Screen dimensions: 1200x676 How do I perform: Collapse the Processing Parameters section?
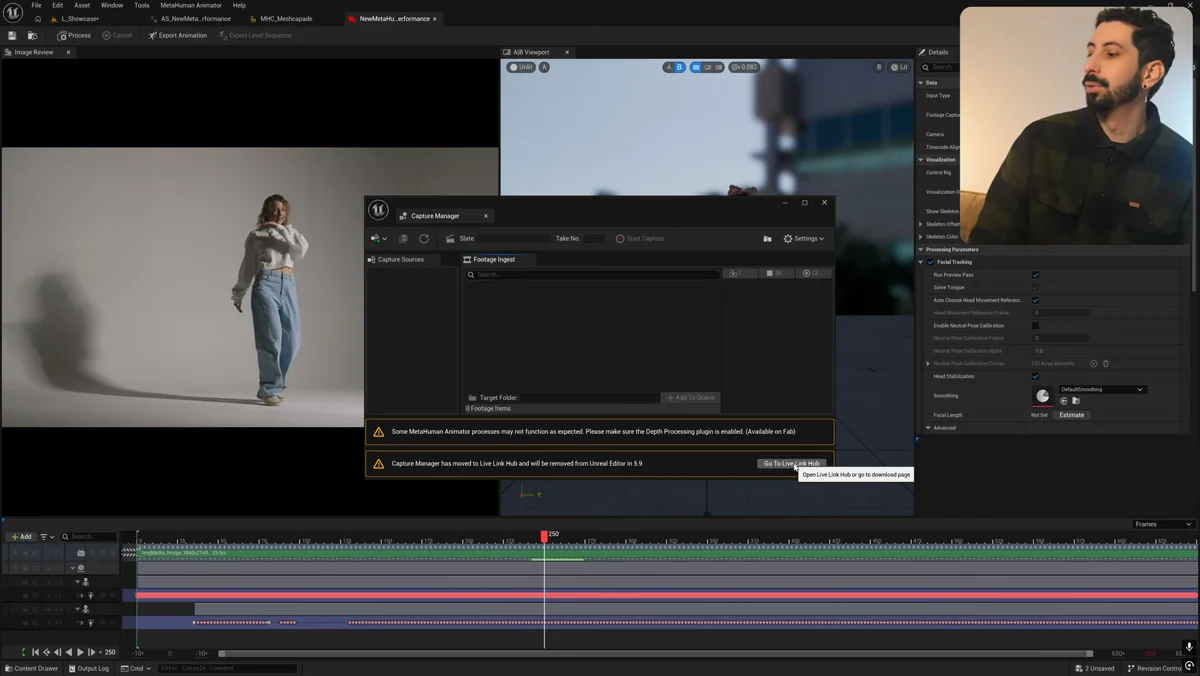tap(921, 250)
